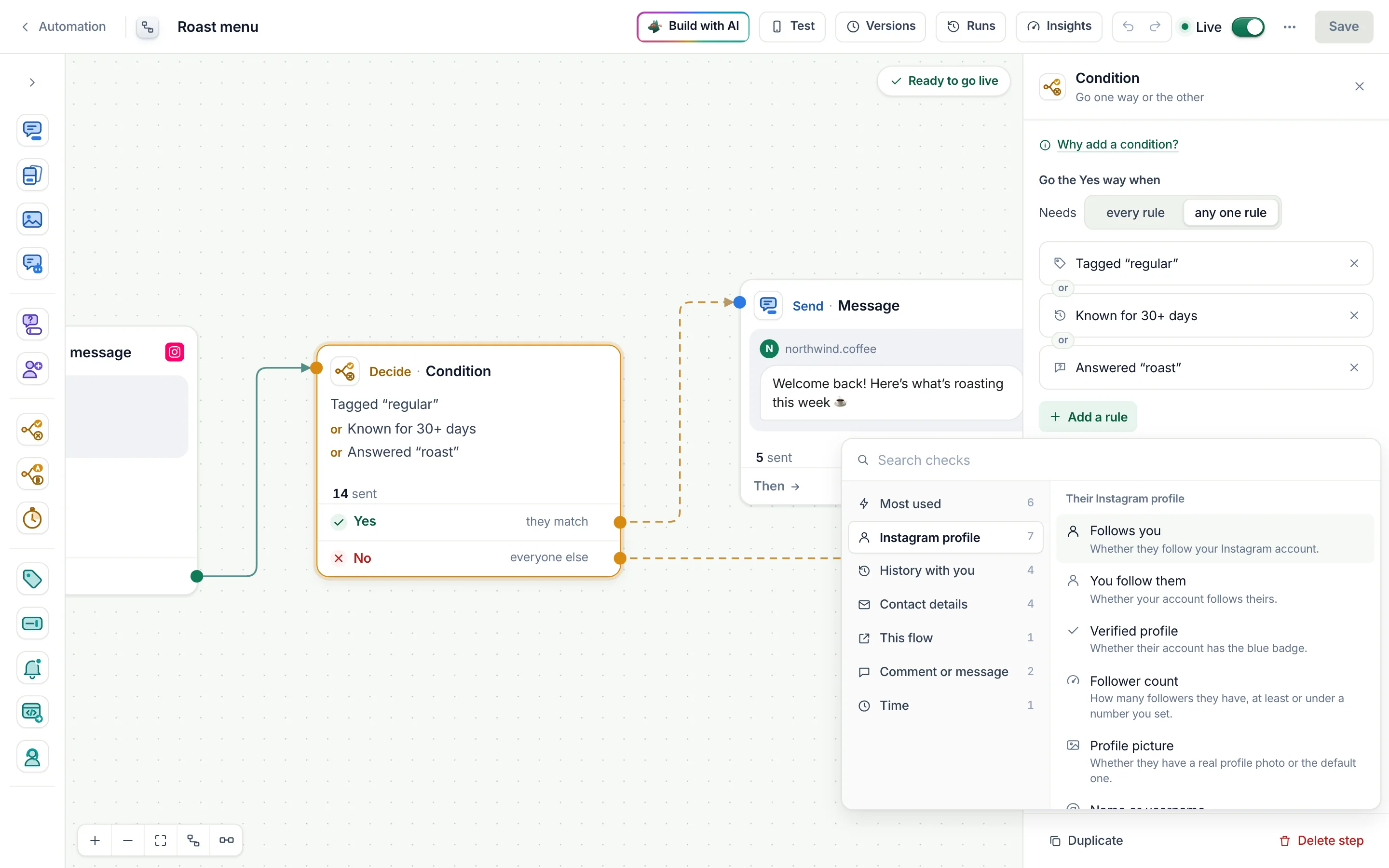1389x868 pixels.
Task: Open the History with you category
Action: click(945, 570)
